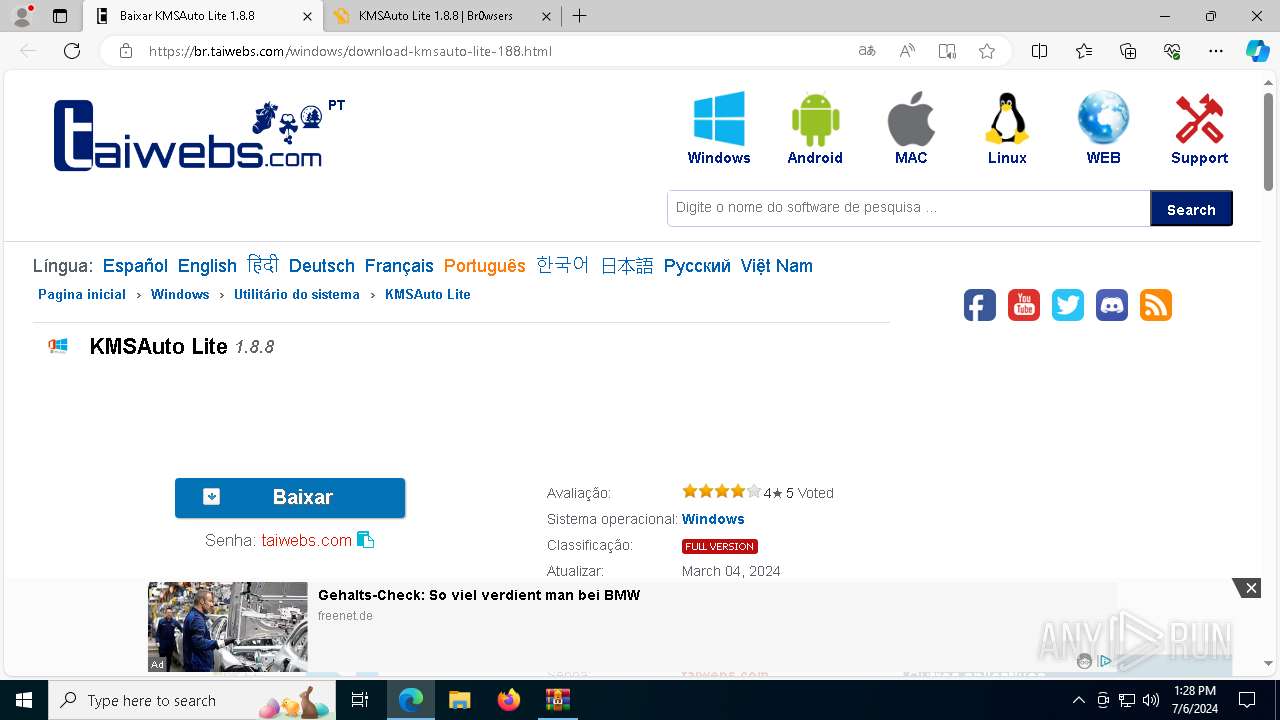The height and width of the screenshot is (720, 1280).
Task: Open the translate page option
Action: tap(867, 51)
